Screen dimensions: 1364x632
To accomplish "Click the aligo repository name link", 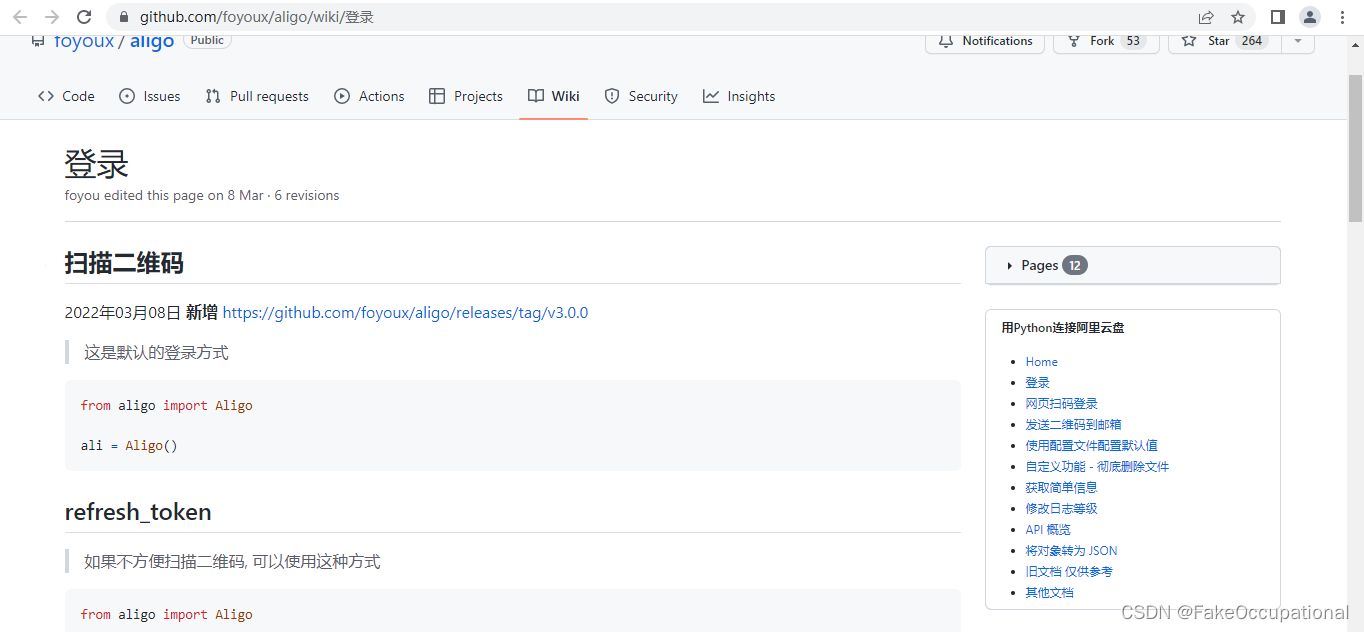I will coord(152,41).
